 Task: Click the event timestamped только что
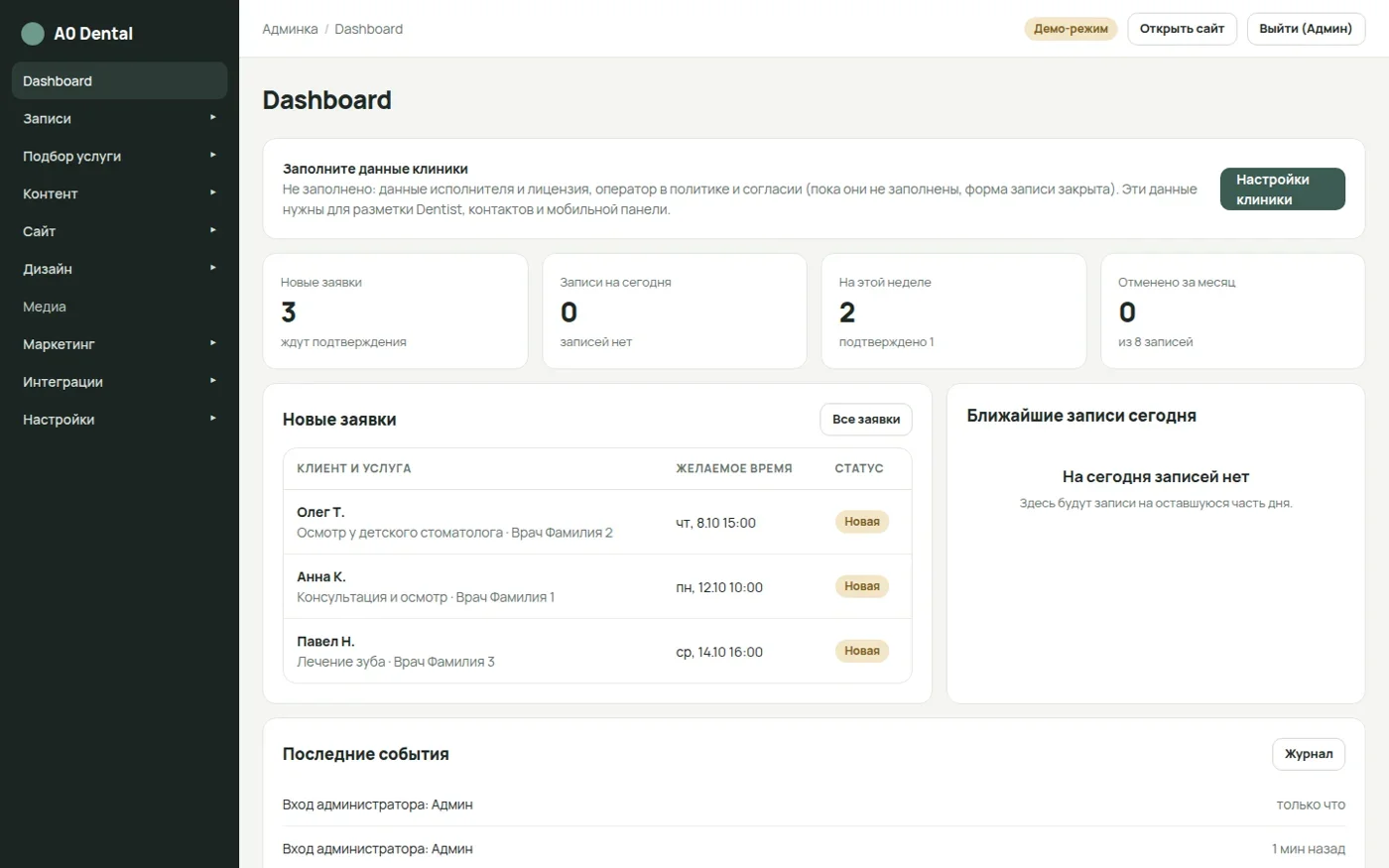tap(814, 805)
